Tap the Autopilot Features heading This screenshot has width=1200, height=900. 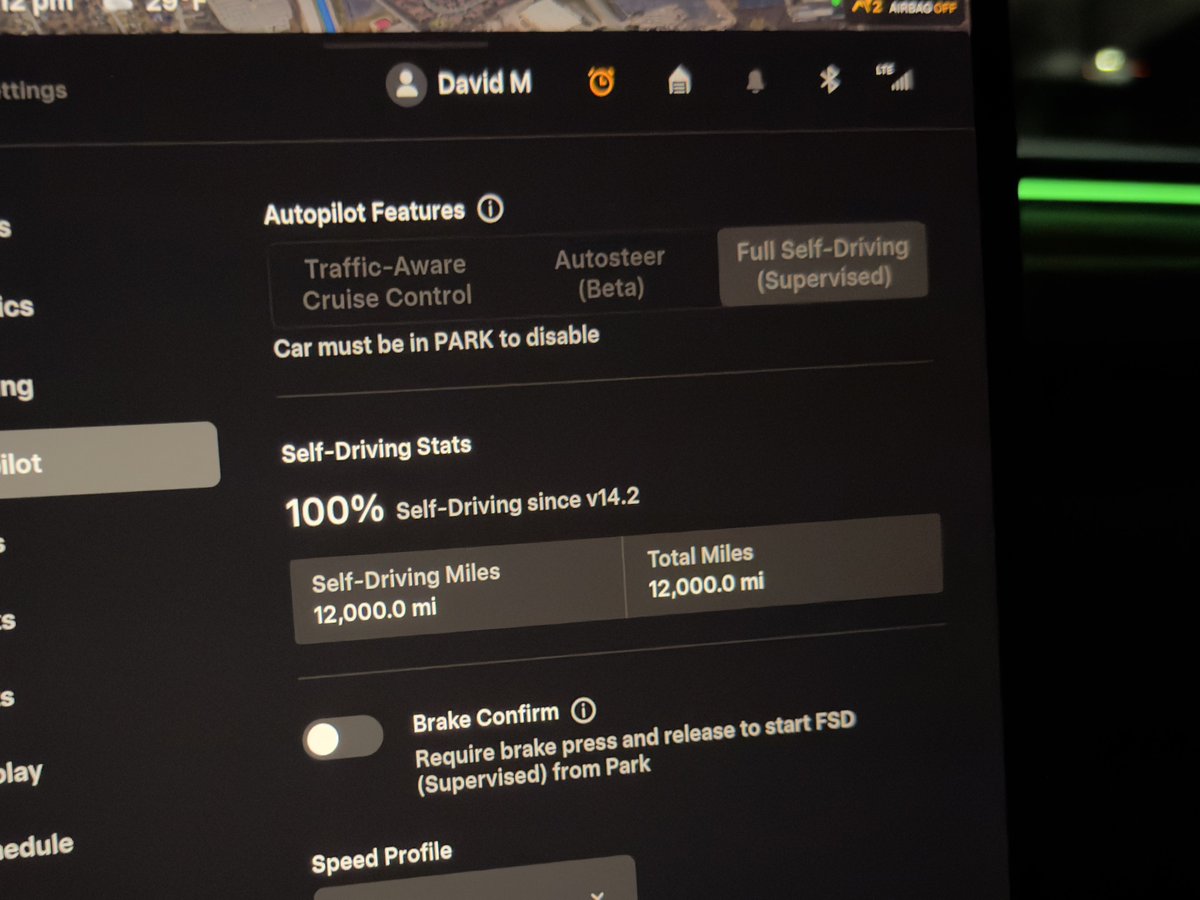click(364, 213)
